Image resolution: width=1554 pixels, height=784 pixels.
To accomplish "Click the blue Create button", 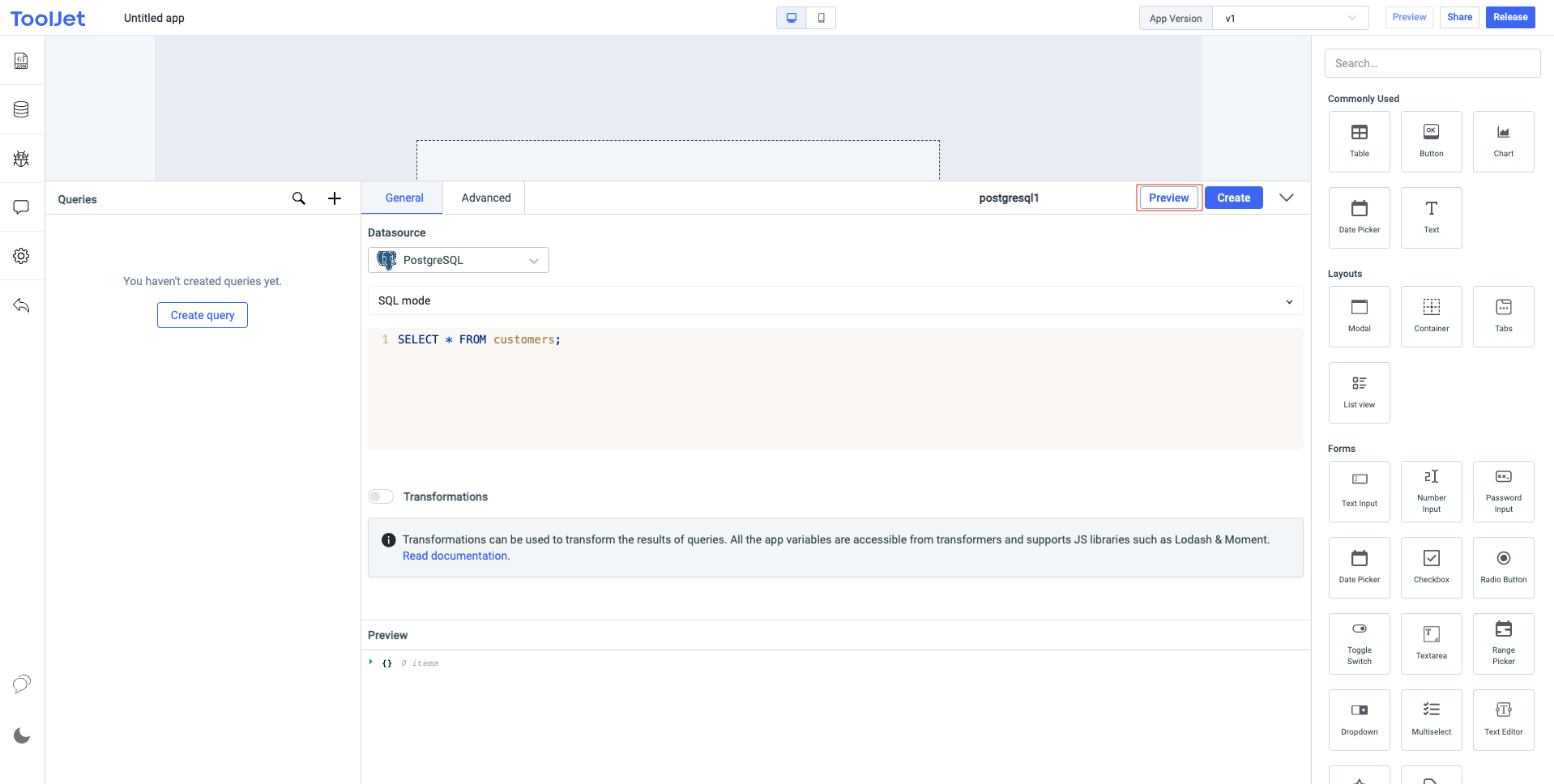I will (1233, 198).
